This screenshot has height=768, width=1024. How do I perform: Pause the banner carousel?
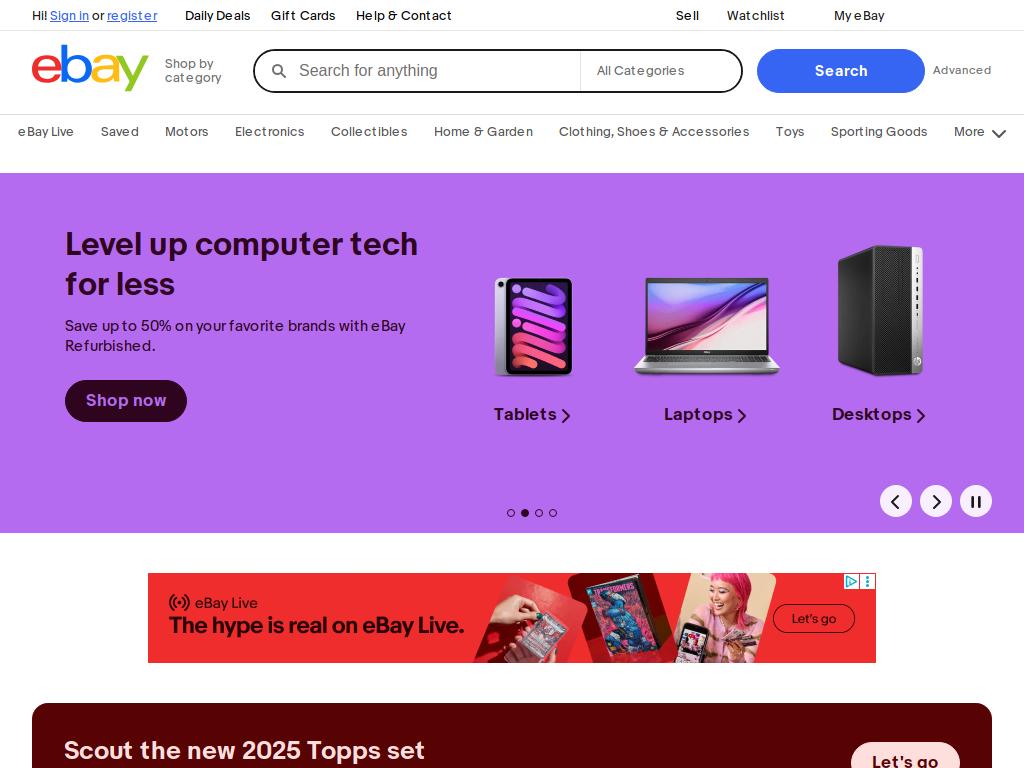976,502
